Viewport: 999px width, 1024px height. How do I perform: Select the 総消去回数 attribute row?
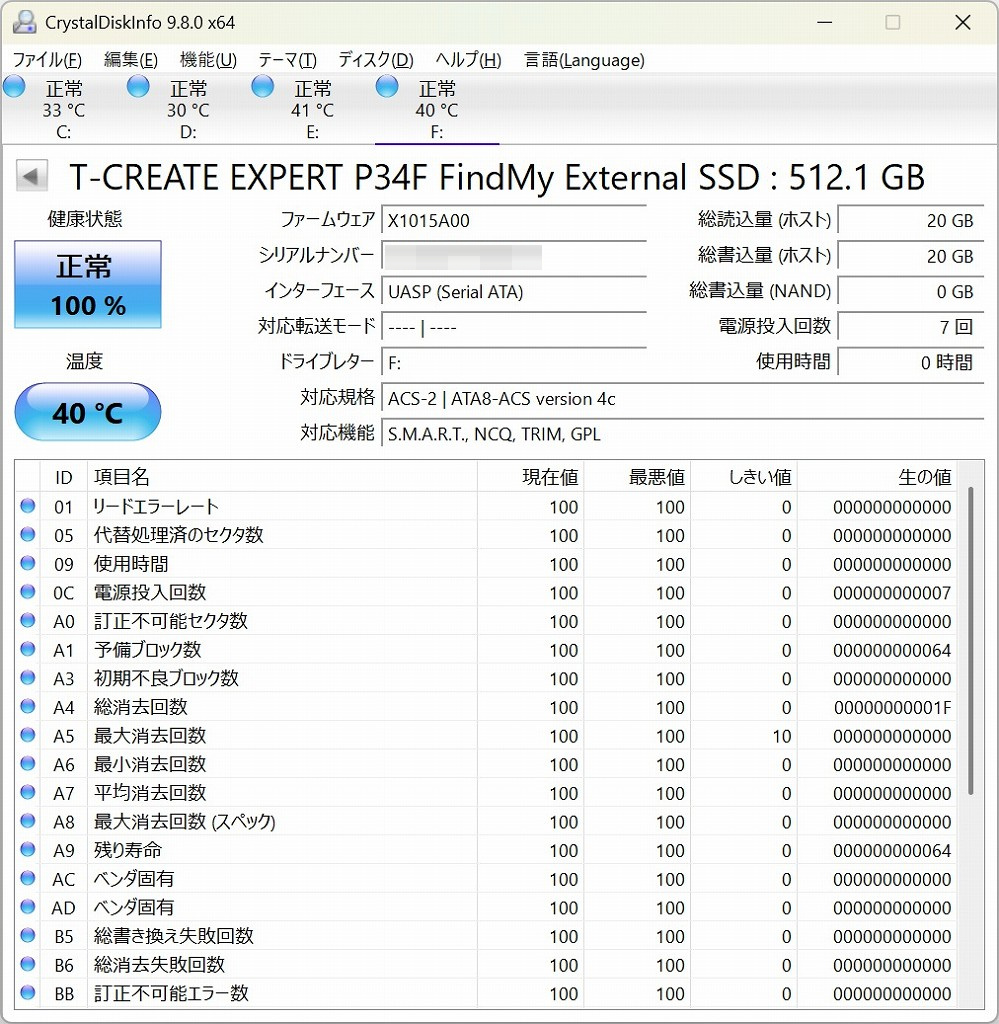[x=485, y=707]
